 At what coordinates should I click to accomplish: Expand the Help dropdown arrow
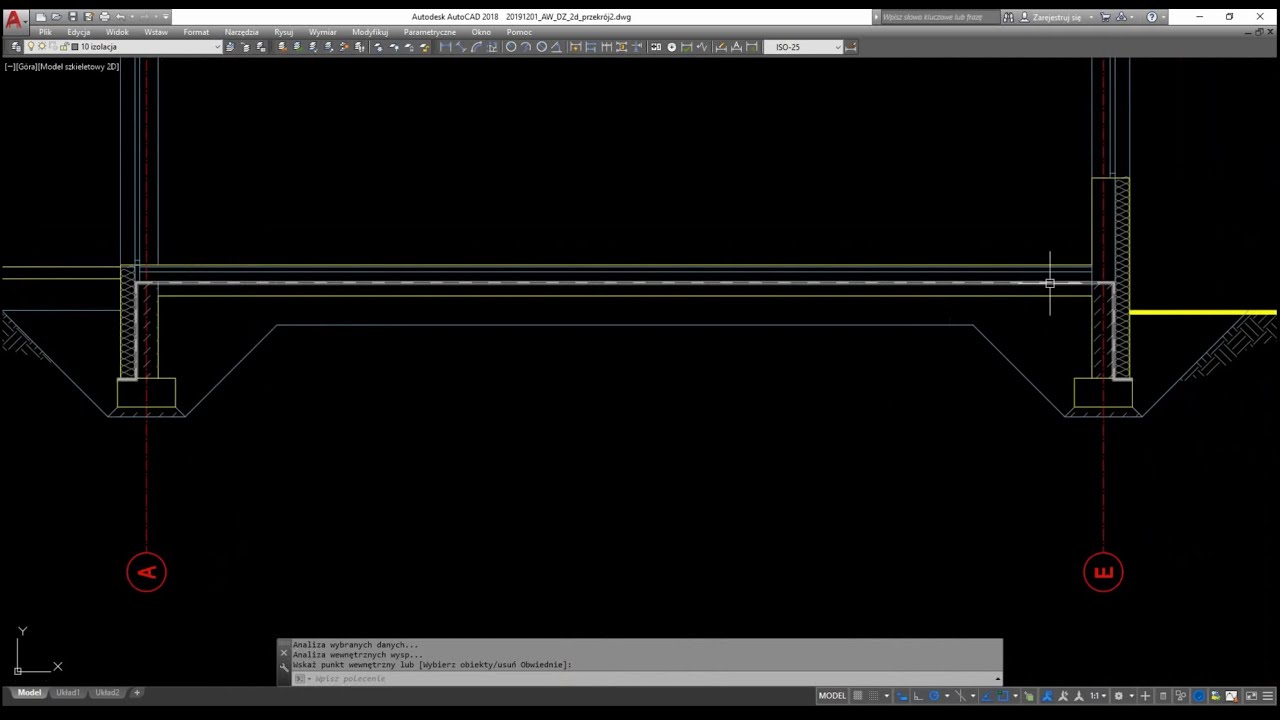point(1164,17)
